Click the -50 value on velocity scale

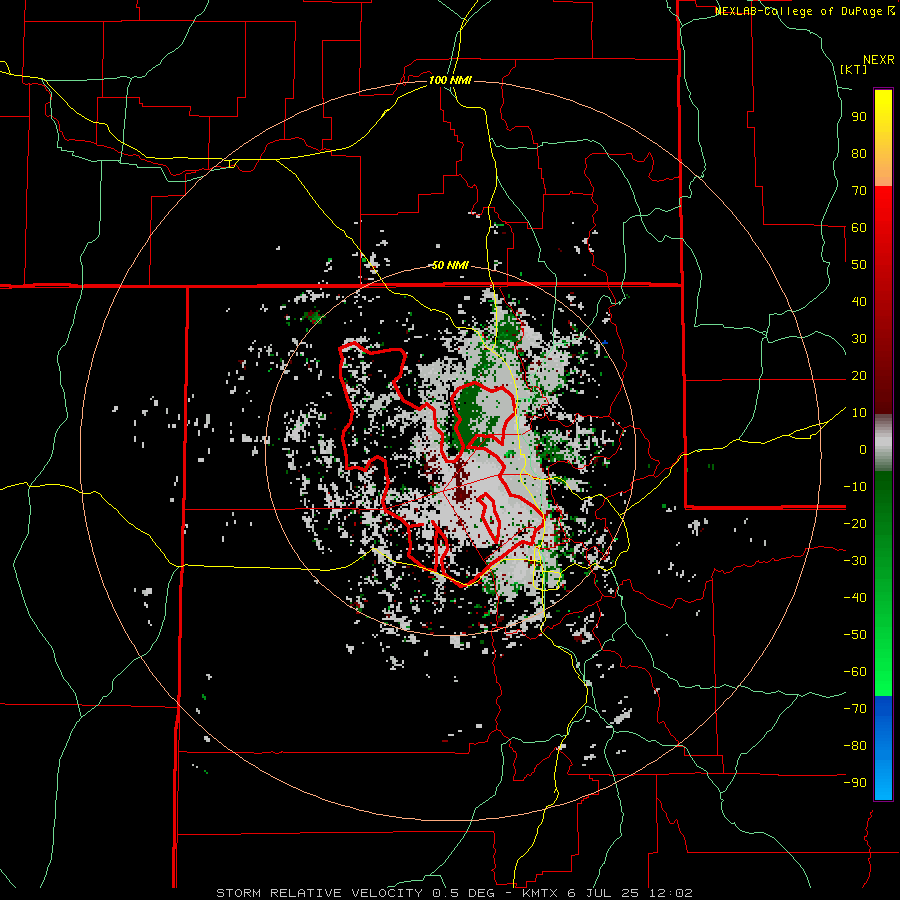click(855, 635)
